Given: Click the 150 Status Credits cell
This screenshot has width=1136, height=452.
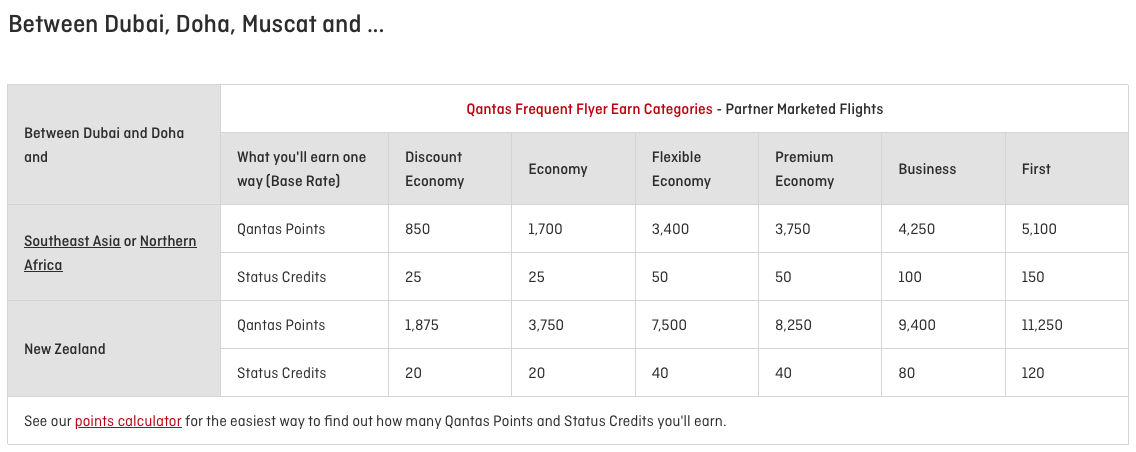Looking at the screenshot, I should pyautogui.click(x=1033, y=277).
